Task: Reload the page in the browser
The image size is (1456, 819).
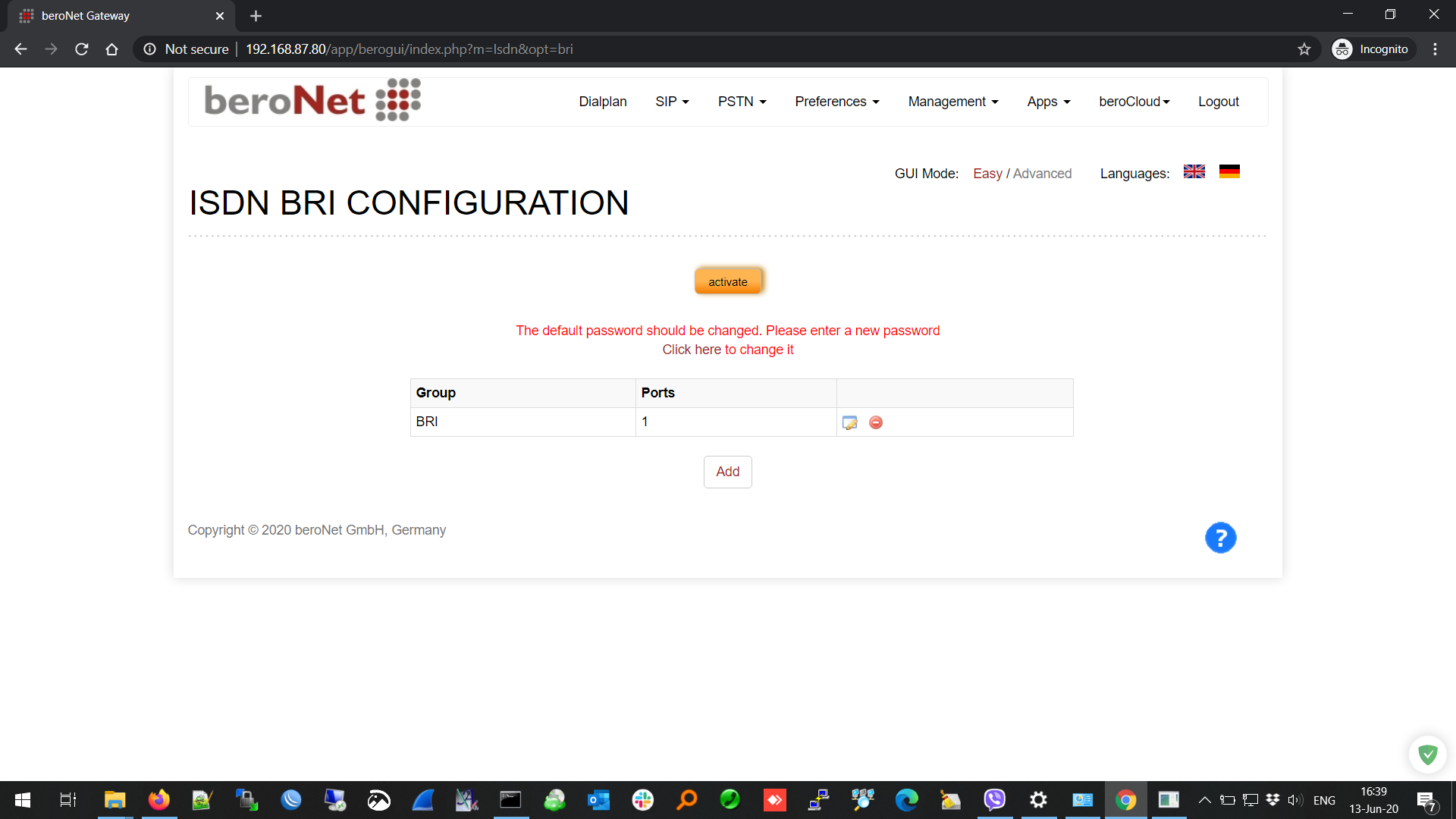Action: coord(82,49)
